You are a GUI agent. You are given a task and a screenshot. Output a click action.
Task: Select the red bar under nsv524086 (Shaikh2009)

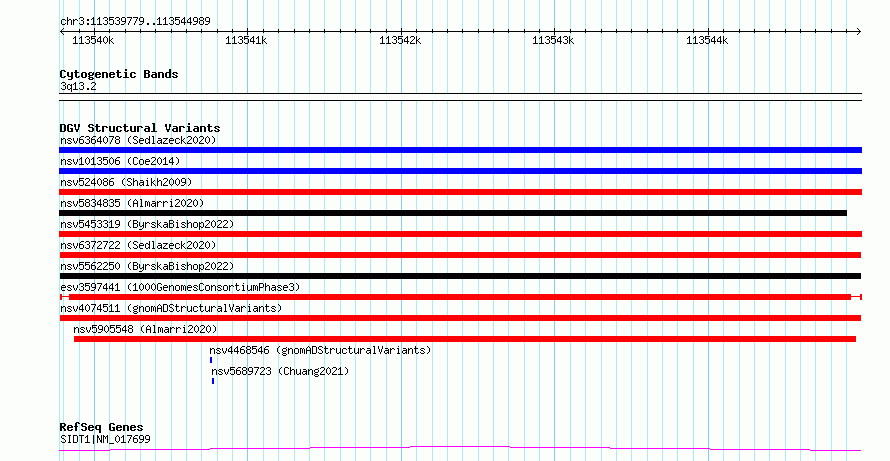460,192
